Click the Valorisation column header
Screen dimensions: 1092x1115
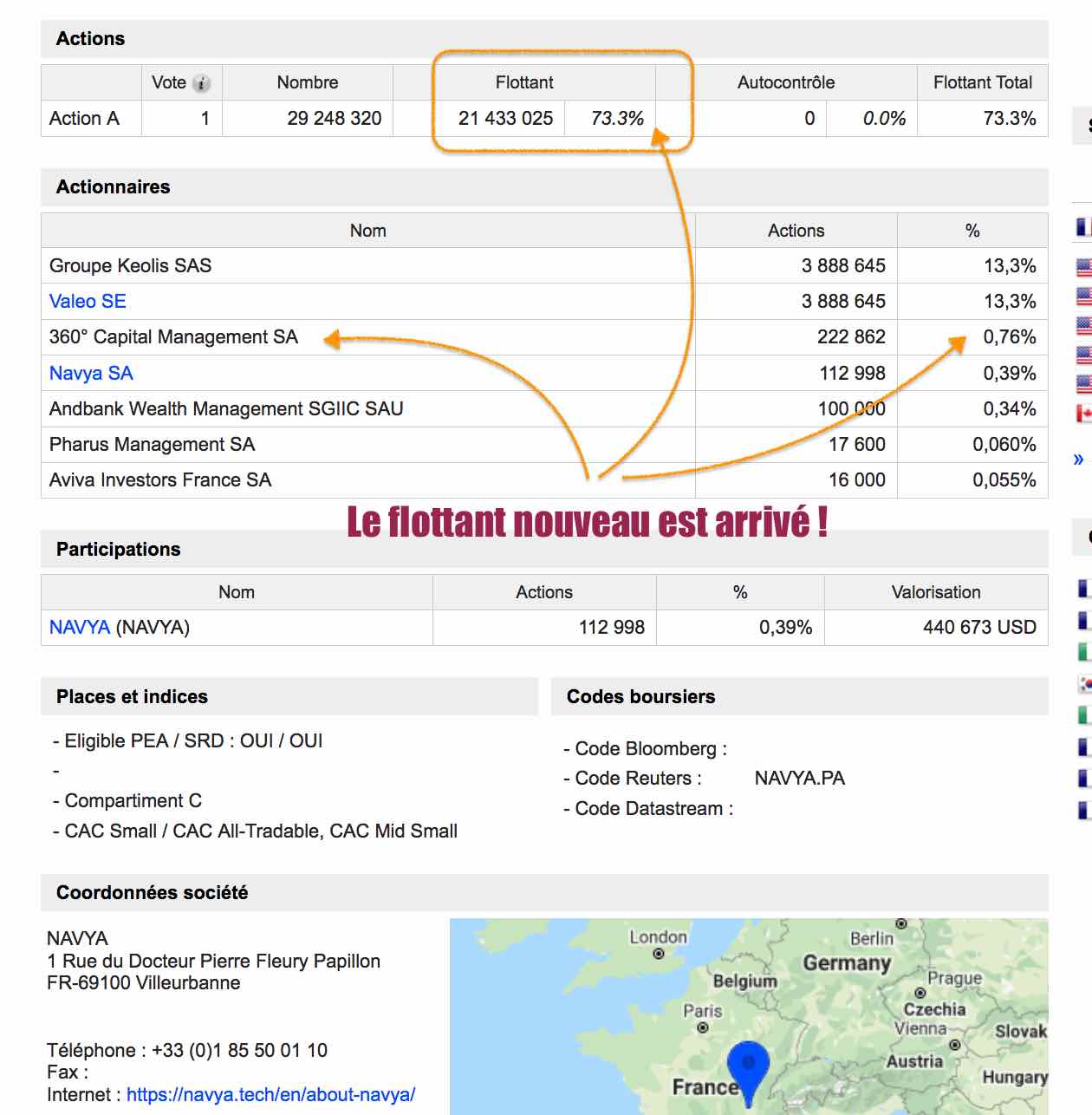point(936,593)
